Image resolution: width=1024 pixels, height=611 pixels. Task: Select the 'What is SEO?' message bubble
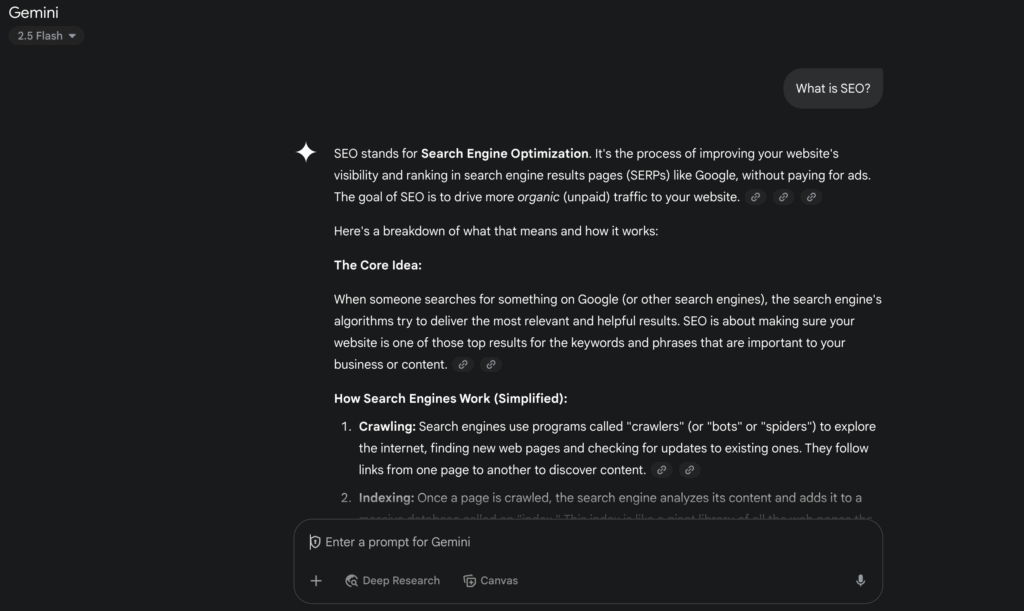point(832,88)
